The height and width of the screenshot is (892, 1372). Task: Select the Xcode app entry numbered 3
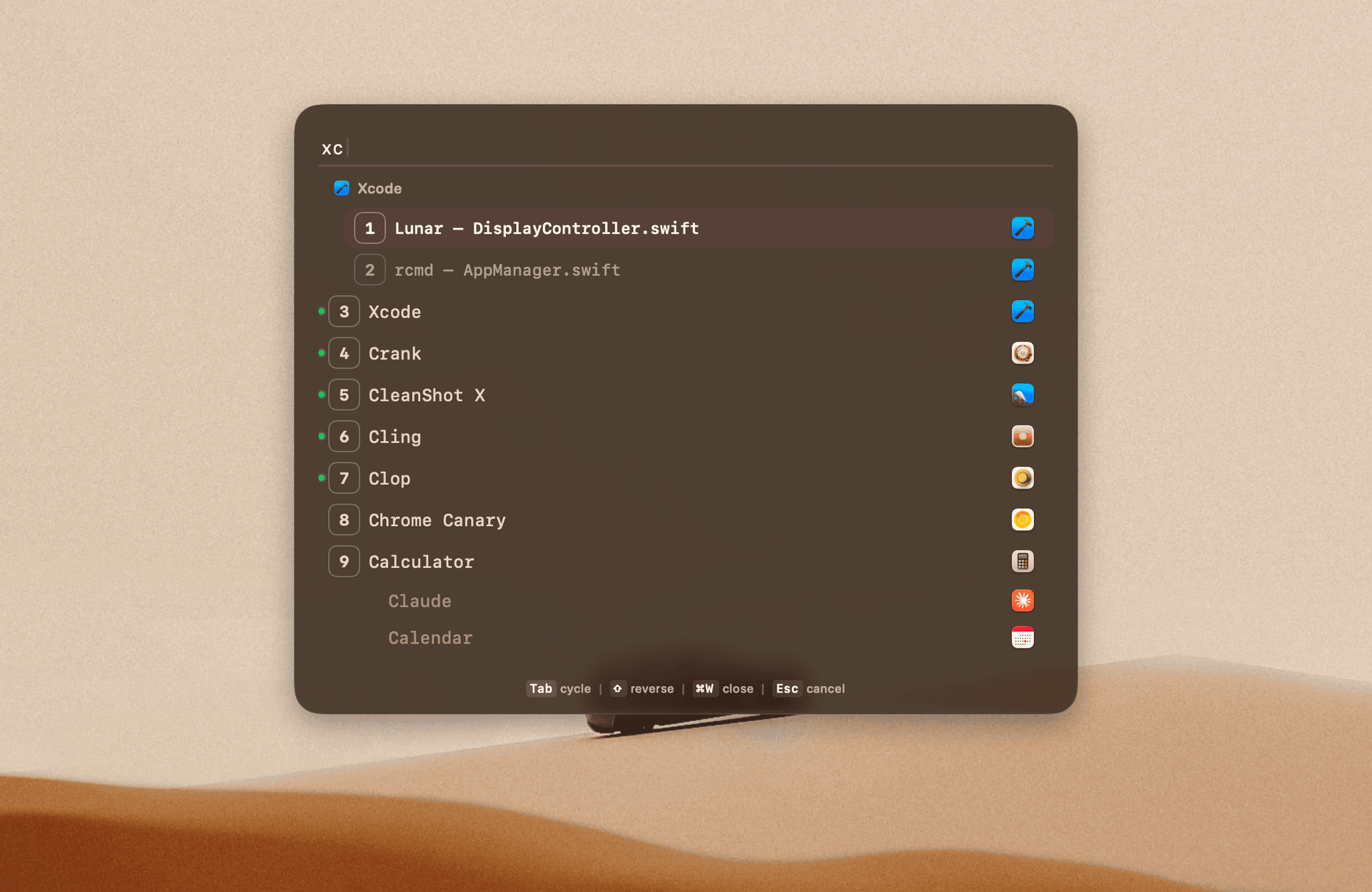click(x=685, y=312)
